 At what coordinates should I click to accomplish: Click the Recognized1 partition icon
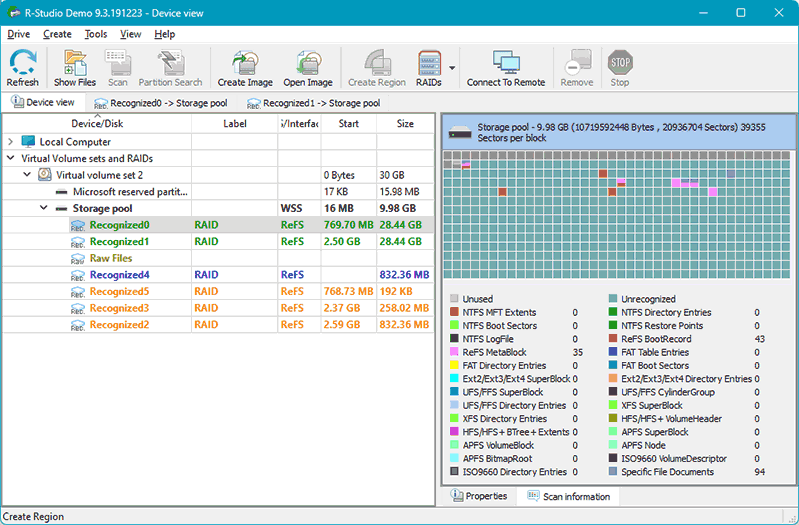77,242
